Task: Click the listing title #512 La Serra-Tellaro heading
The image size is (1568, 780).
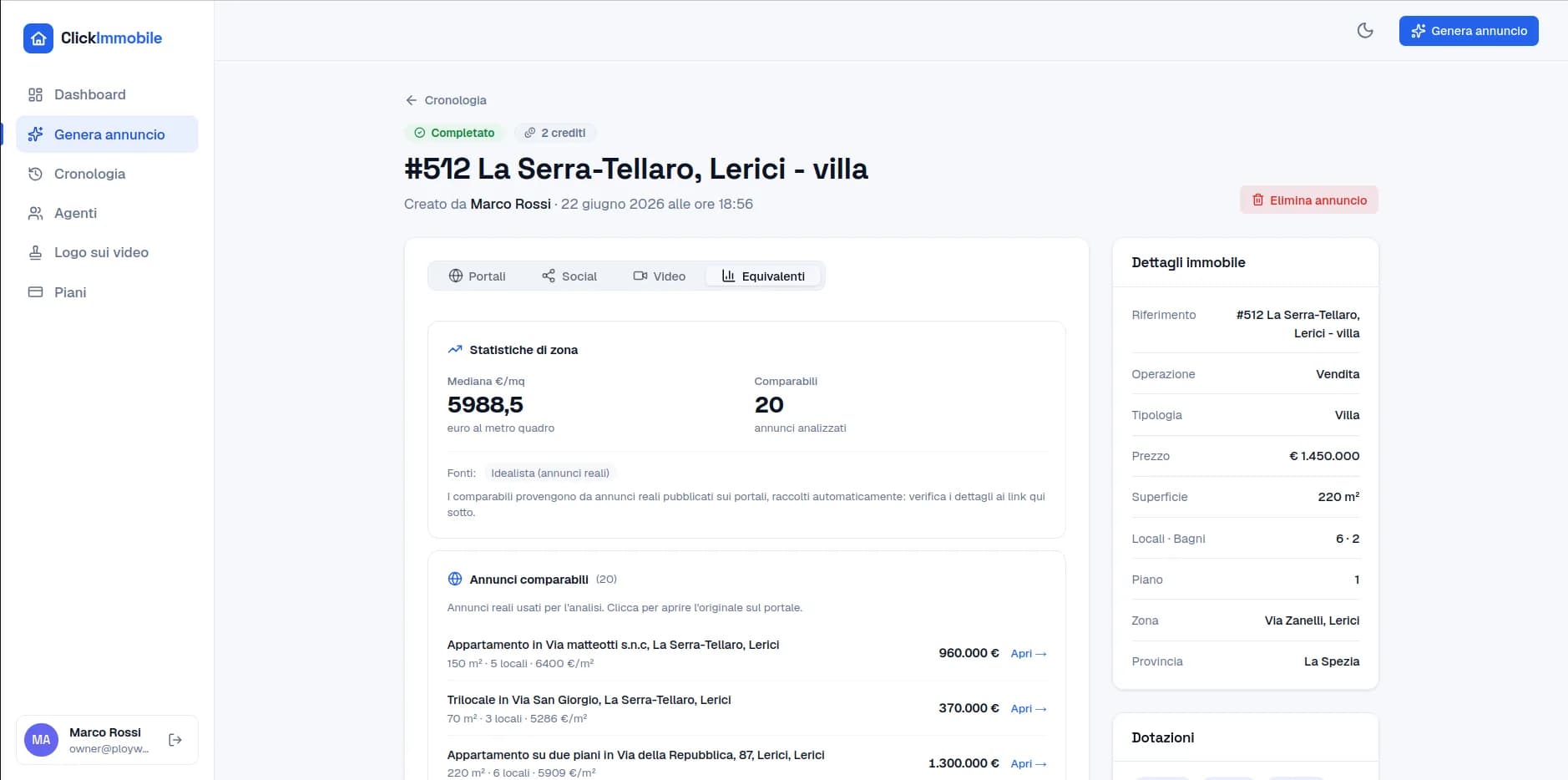Action: pyautogui.click(x=636, y=169)
